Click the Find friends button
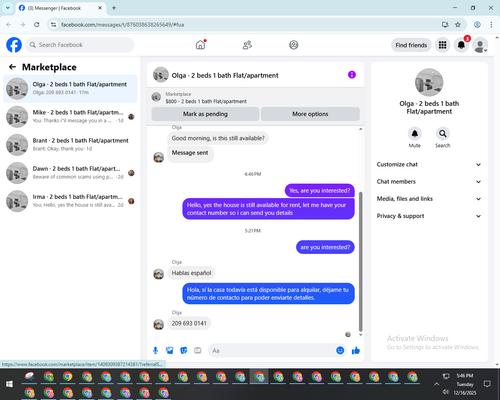500x400 pixels. pos(411,45)
